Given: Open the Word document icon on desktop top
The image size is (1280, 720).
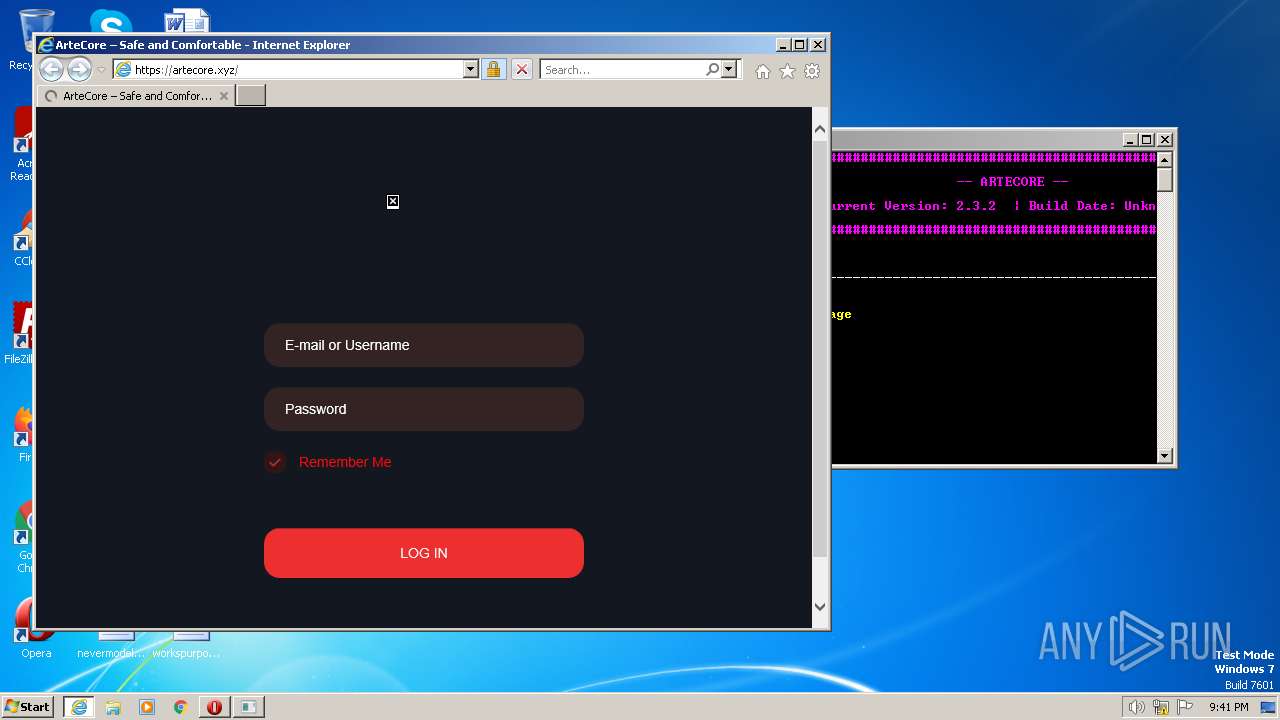Looking at the screenshot, I should [187, 22].
